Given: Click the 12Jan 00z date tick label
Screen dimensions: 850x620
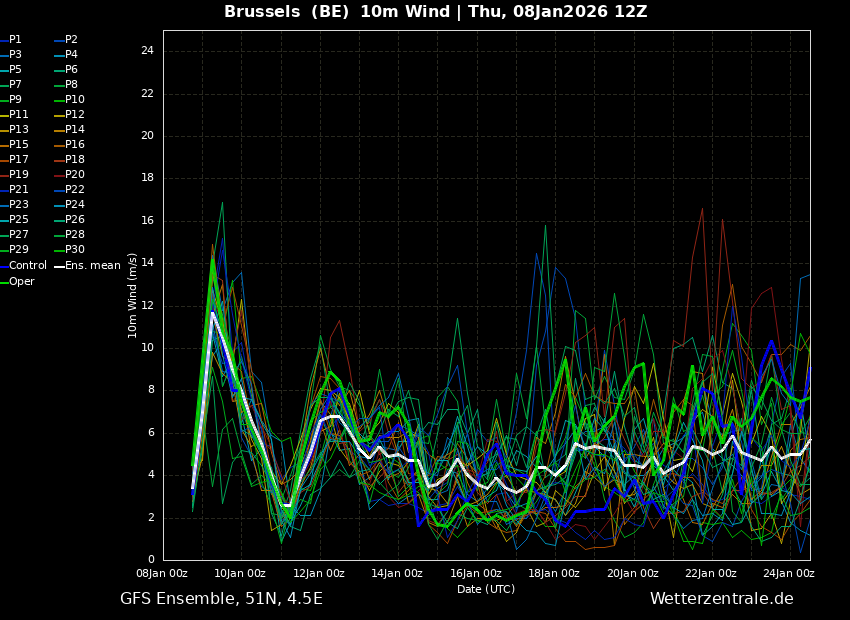Looking at the screenshot, I should 319,574.
